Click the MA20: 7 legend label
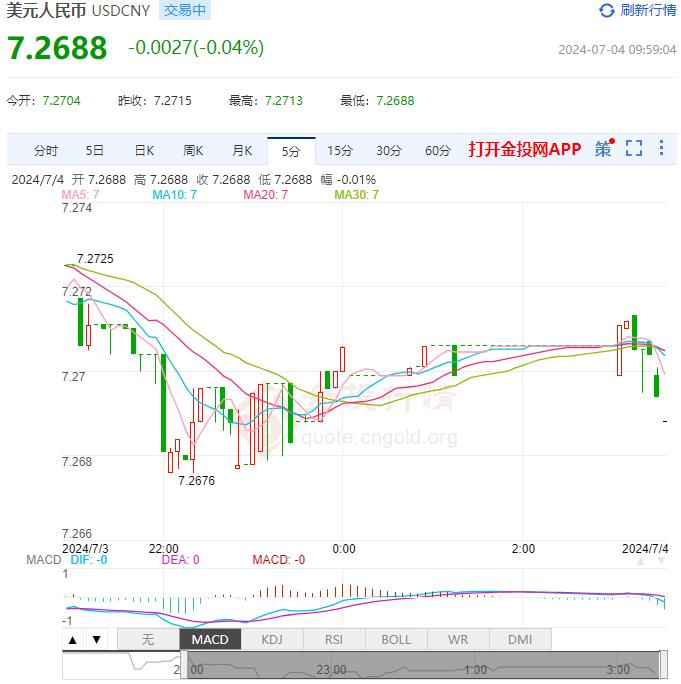 pyautogui.click(x=266, y=195)
